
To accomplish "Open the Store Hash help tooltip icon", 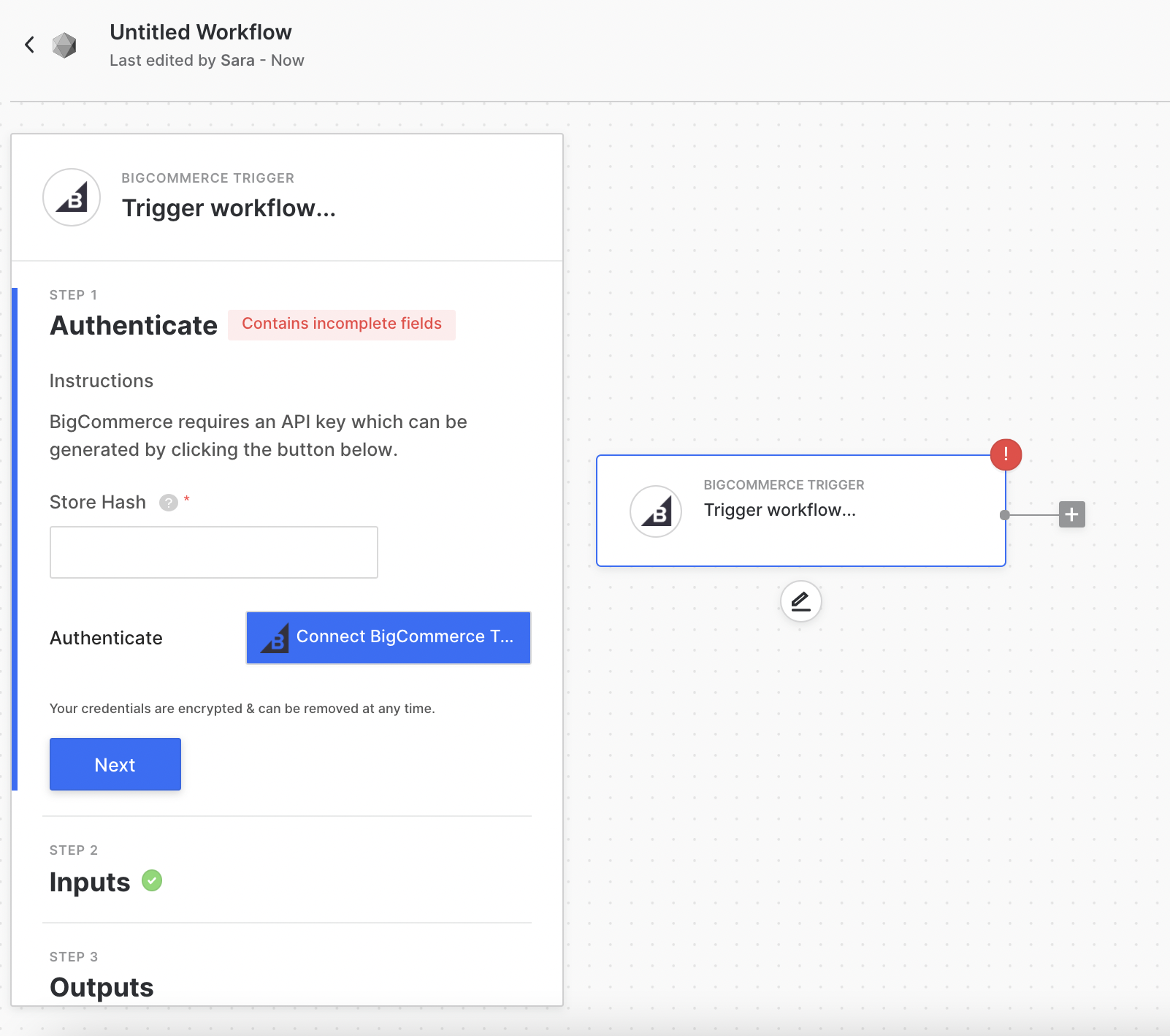I will [x=169, y=503].
